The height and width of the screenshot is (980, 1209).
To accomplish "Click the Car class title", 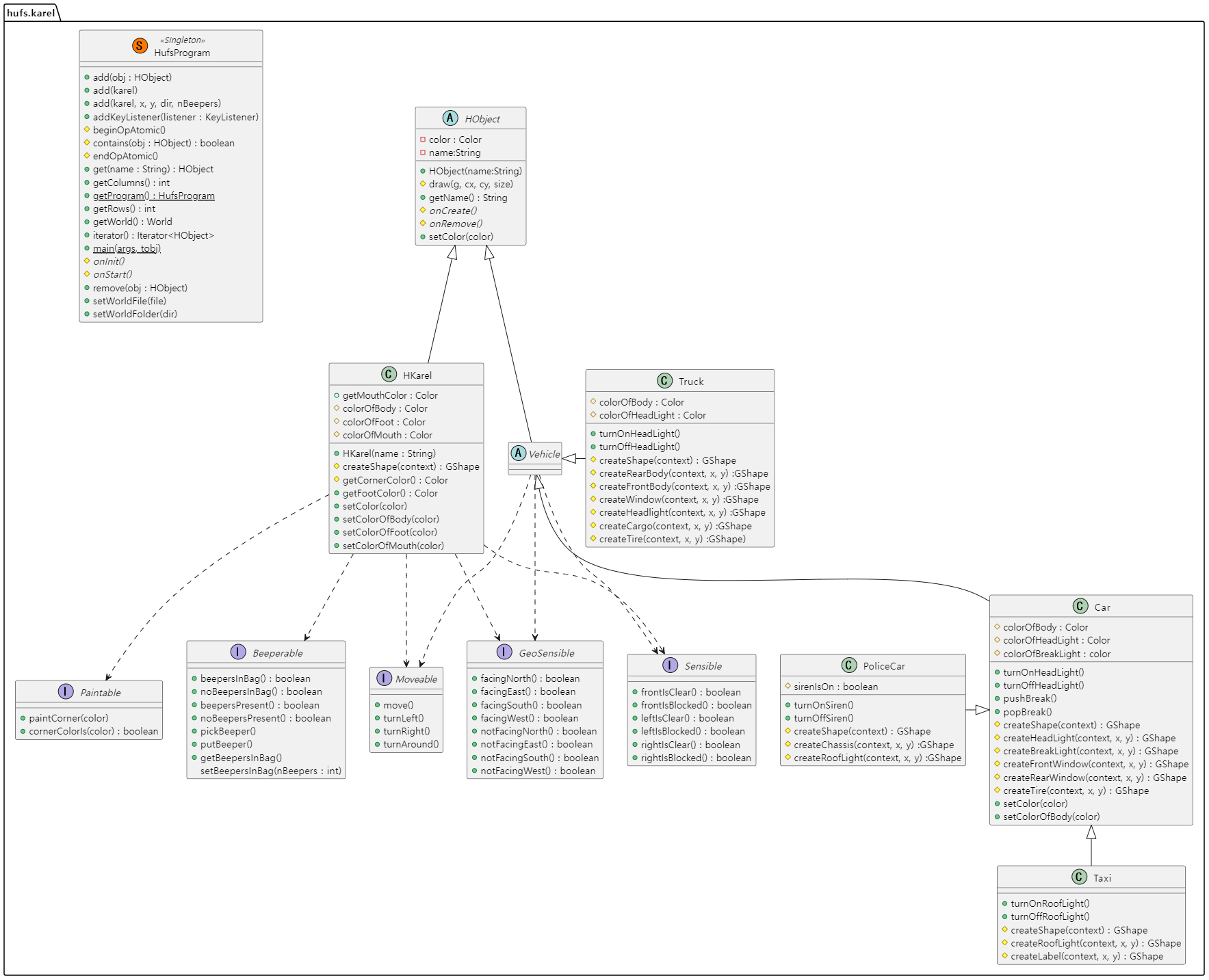I will tap(1102, 607).
